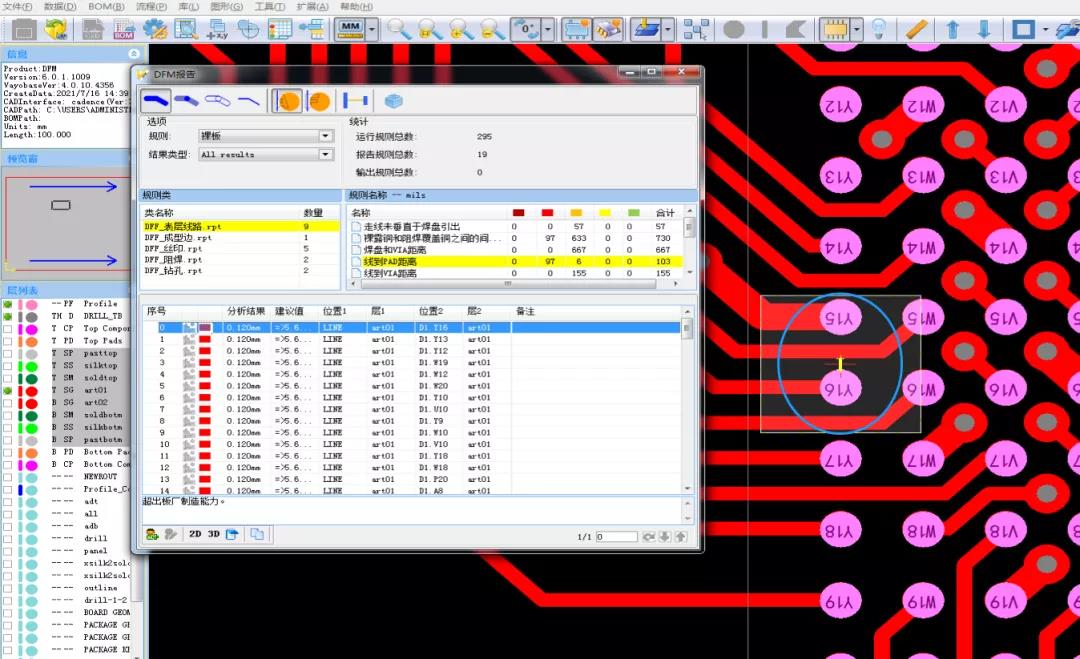Open the 数据(D) menu
Viewport: 1080px width, 659px height.
(60, 6)
